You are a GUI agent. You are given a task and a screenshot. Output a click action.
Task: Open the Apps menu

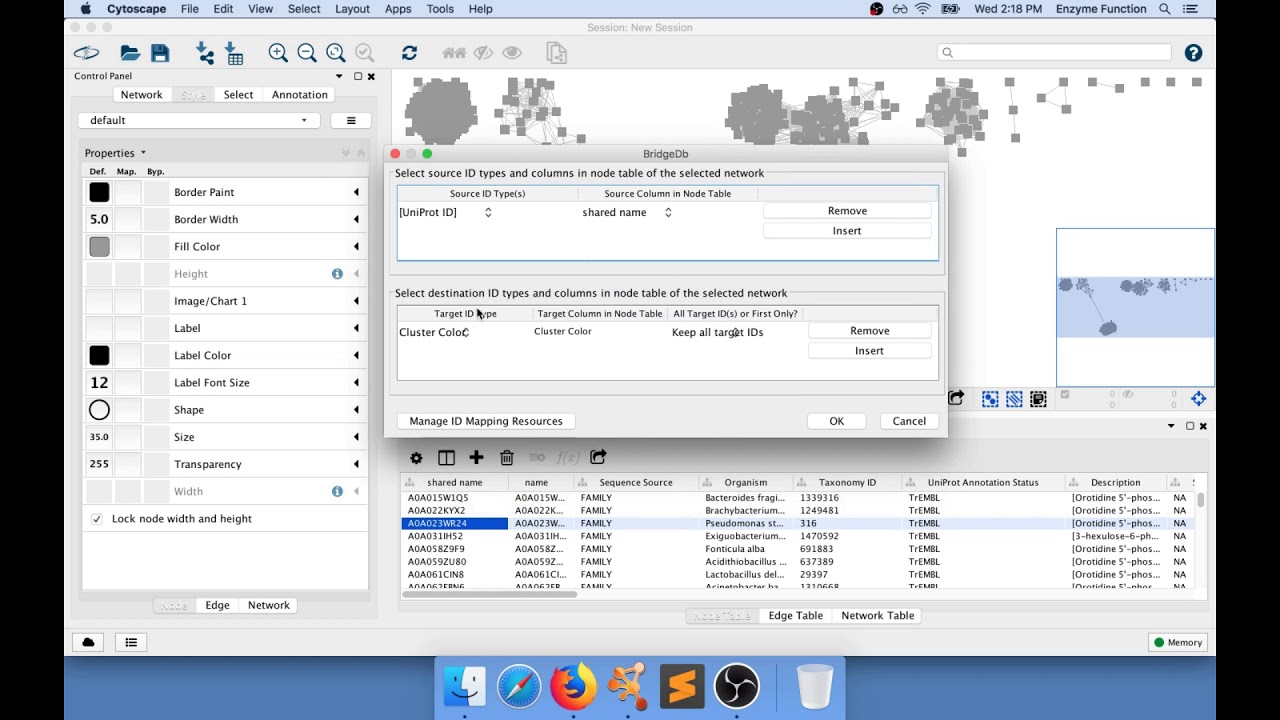click(398, 9)
